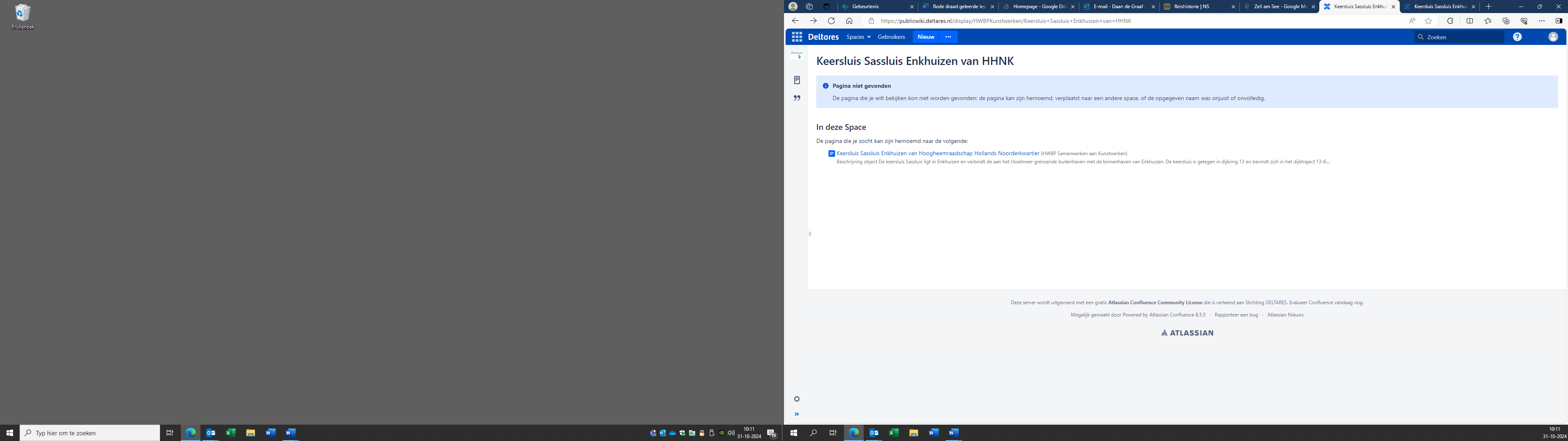Open Outlook from the Windows taskbar

(x=211, y=433)
